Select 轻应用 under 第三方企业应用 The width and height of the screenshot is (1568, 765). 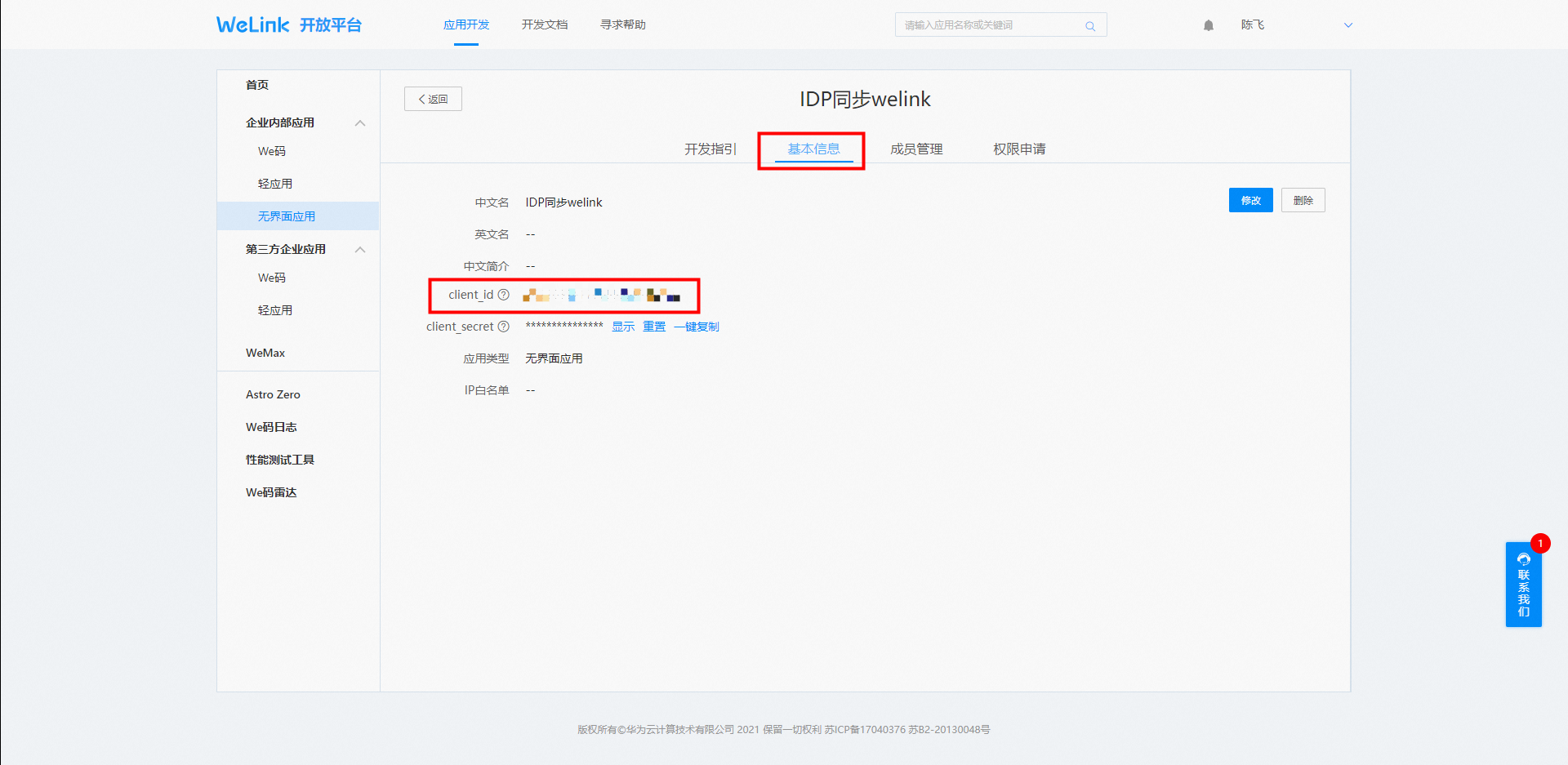tap(275, 310)
